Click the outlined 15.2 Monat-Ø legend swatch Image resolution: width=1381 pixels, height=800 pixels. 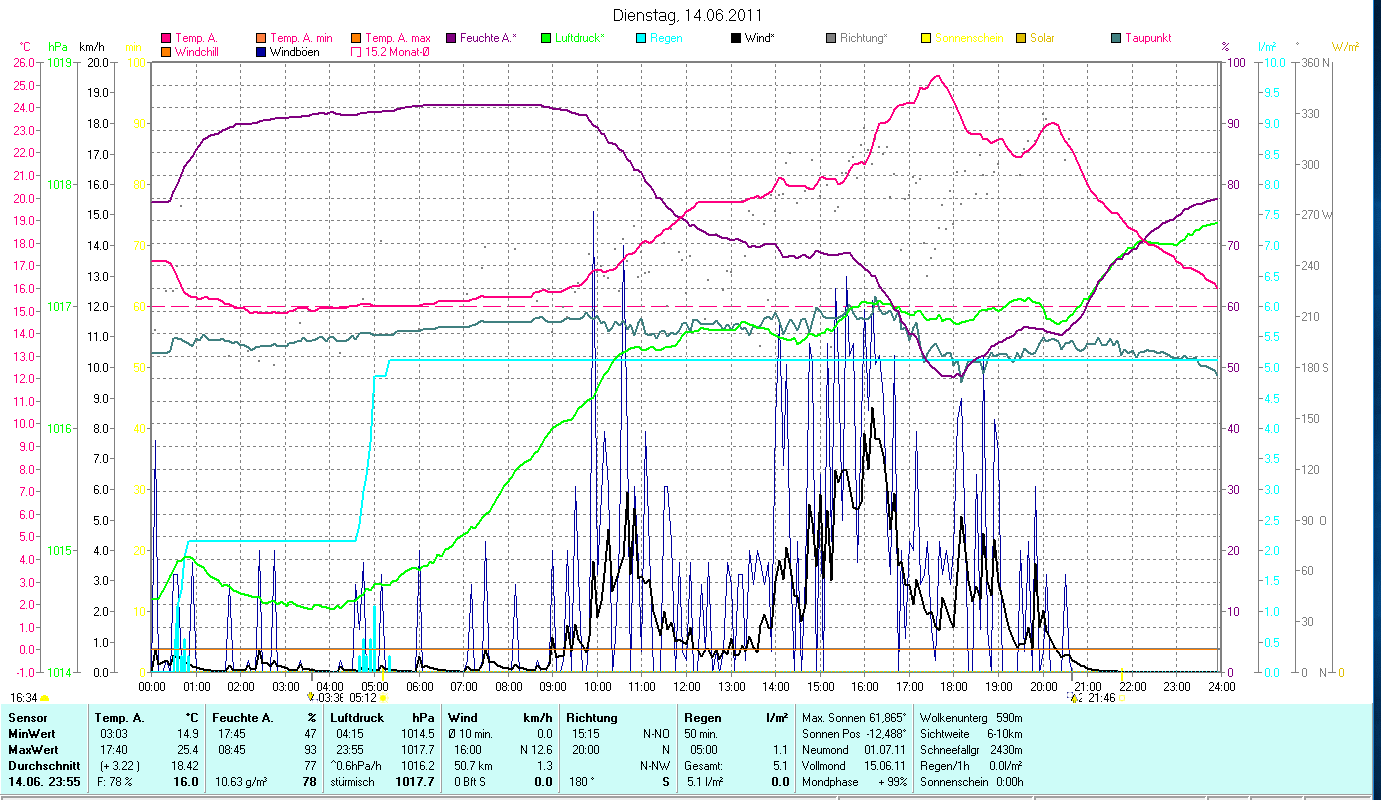point(357,52)
